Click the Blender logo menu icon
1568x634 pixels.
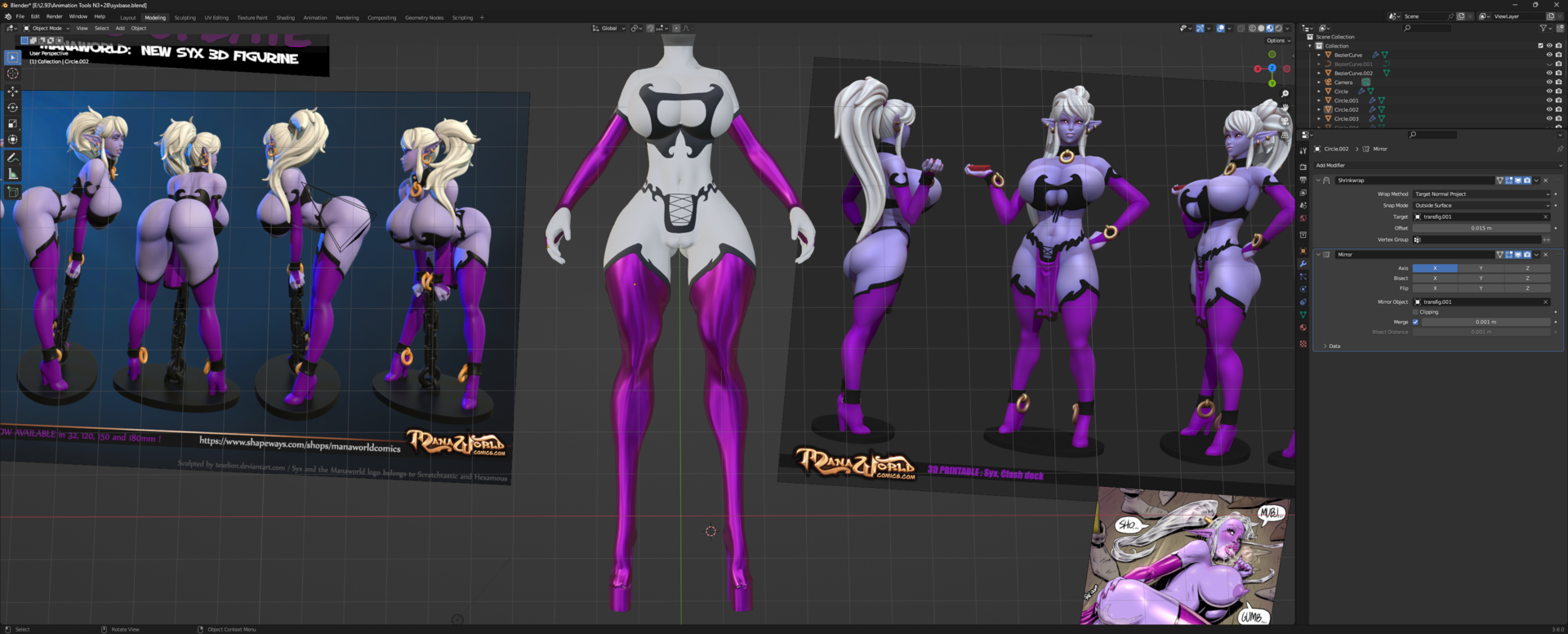pos(7,16)
